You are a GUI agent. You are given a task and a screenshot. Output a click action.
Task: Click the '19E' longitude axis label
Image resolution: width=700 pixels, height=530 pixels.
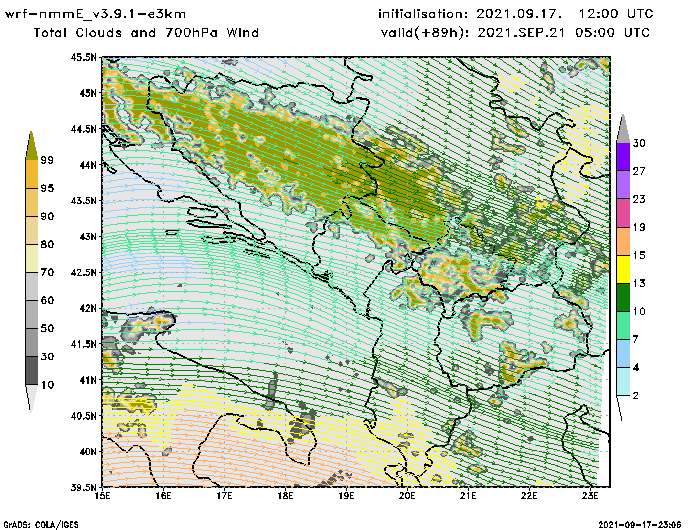click(x=346, y=496)
